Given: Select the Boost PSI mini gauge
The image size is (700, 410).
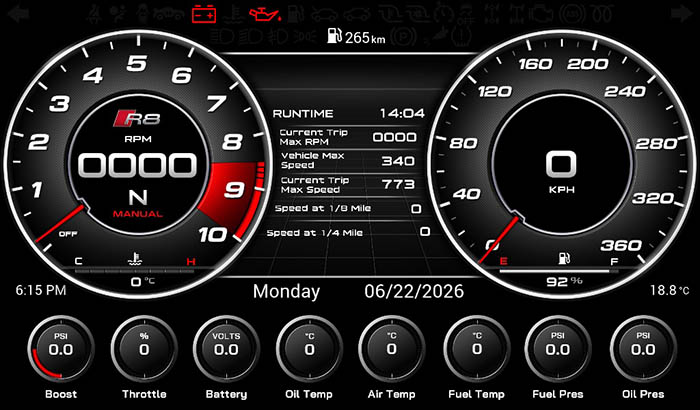Looking at the screenshot, I should (x=61, y=348).
